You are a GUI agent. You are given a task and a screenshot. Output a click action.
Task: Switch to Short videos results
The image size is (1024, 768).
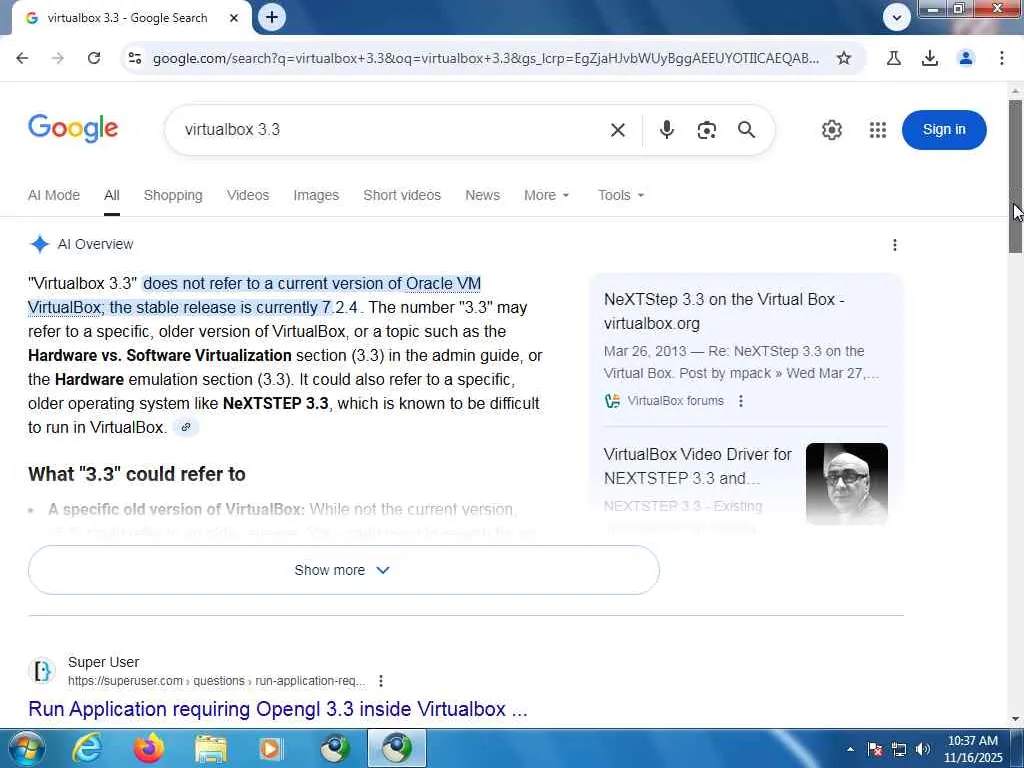(x=402, y=195)
